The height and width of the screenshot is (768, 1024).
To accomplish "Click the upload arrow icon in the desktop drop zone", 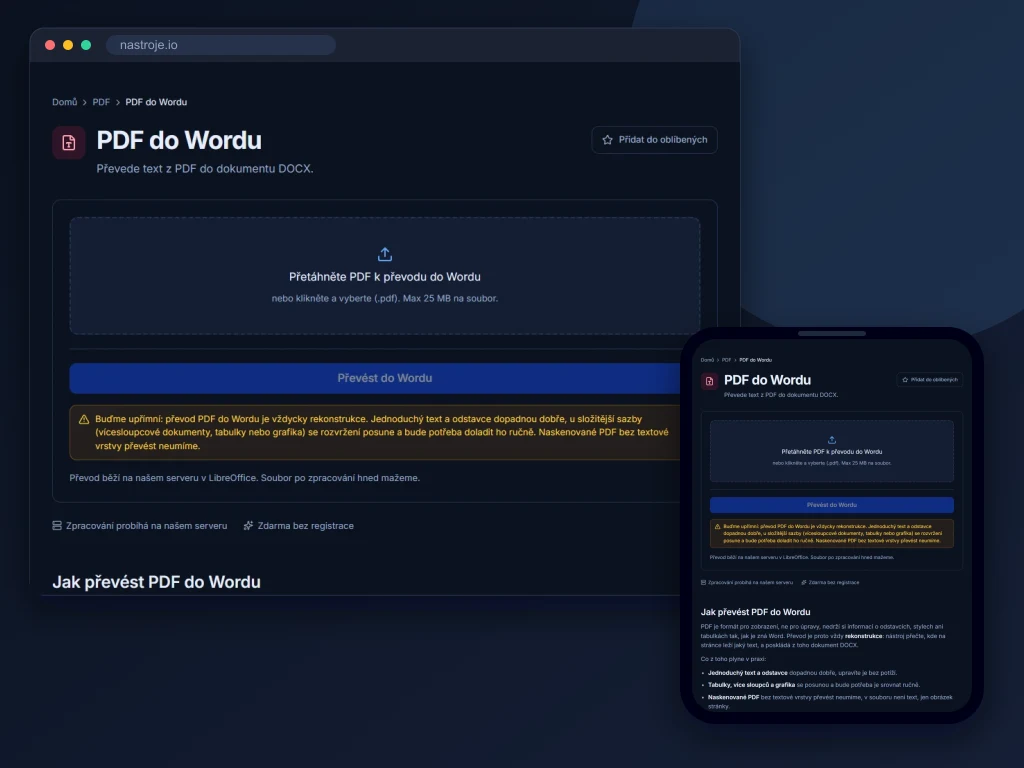I will tap(385, 254).
